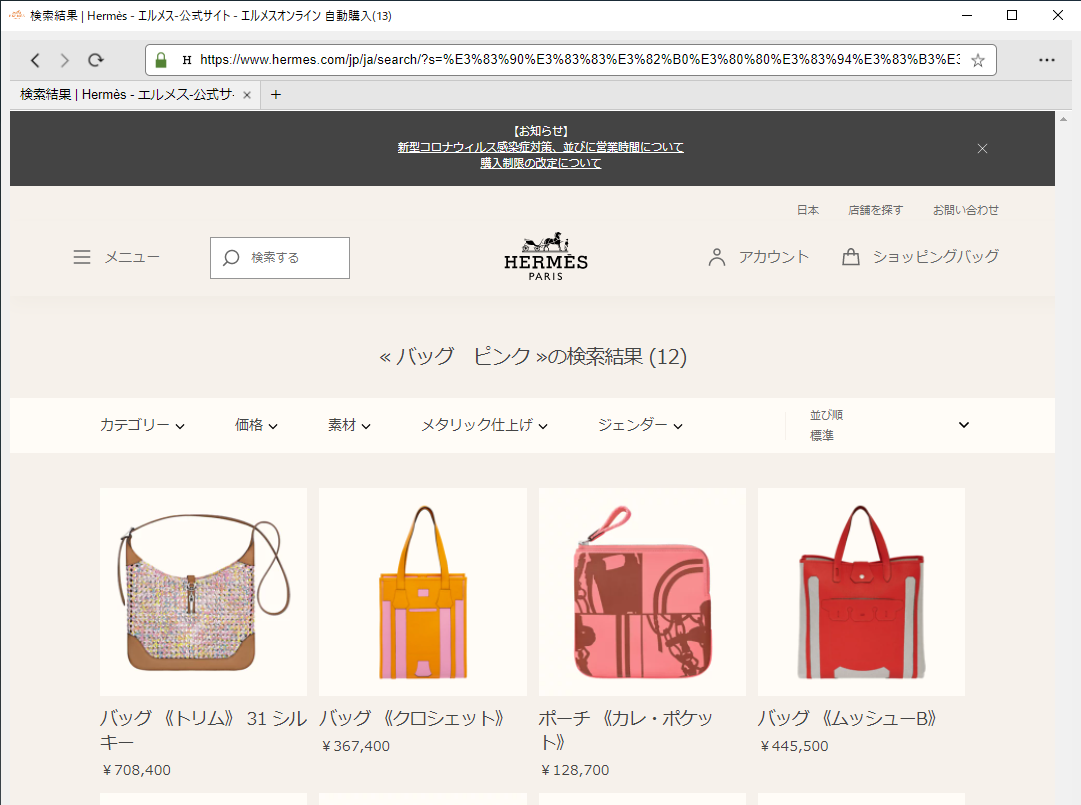The width and height of the screenshot is (1081, 805).
Task: Click the バッグ《クロシェット》 product title
Action: point(412,719)
